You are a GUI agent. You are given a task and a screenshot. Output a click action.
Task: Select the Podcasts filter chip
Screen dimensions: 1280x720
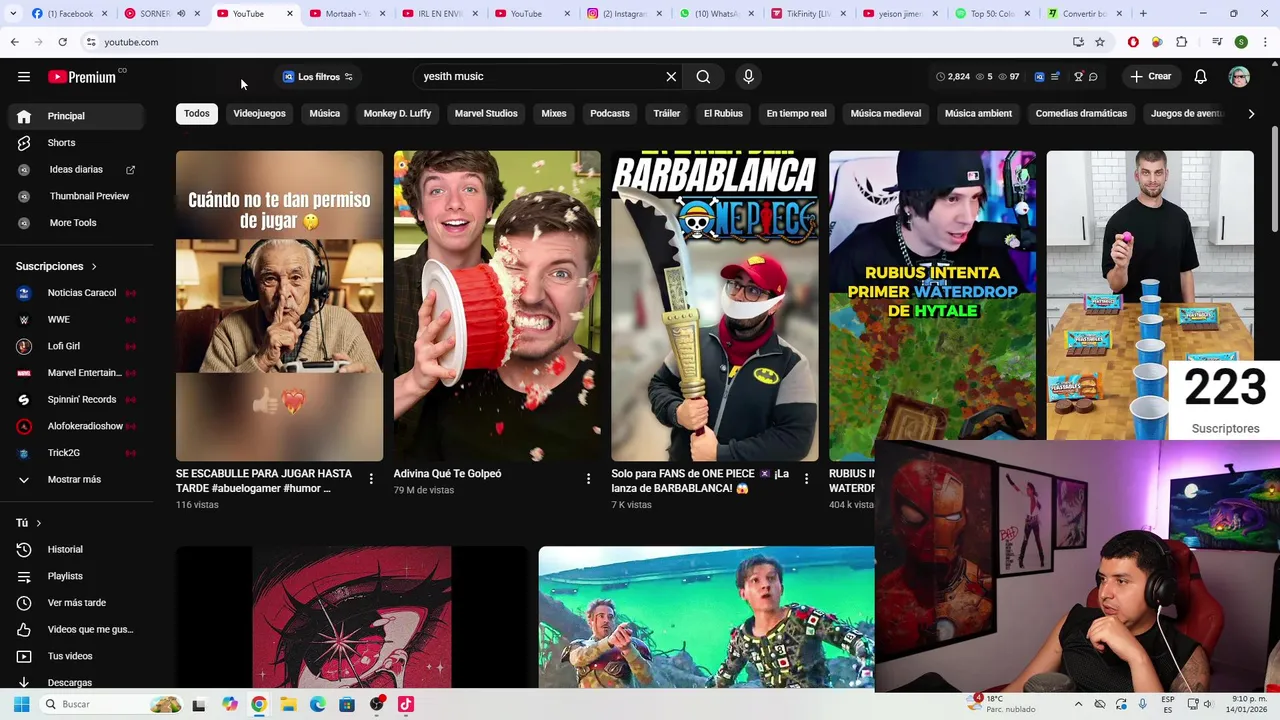pos(610,113)
